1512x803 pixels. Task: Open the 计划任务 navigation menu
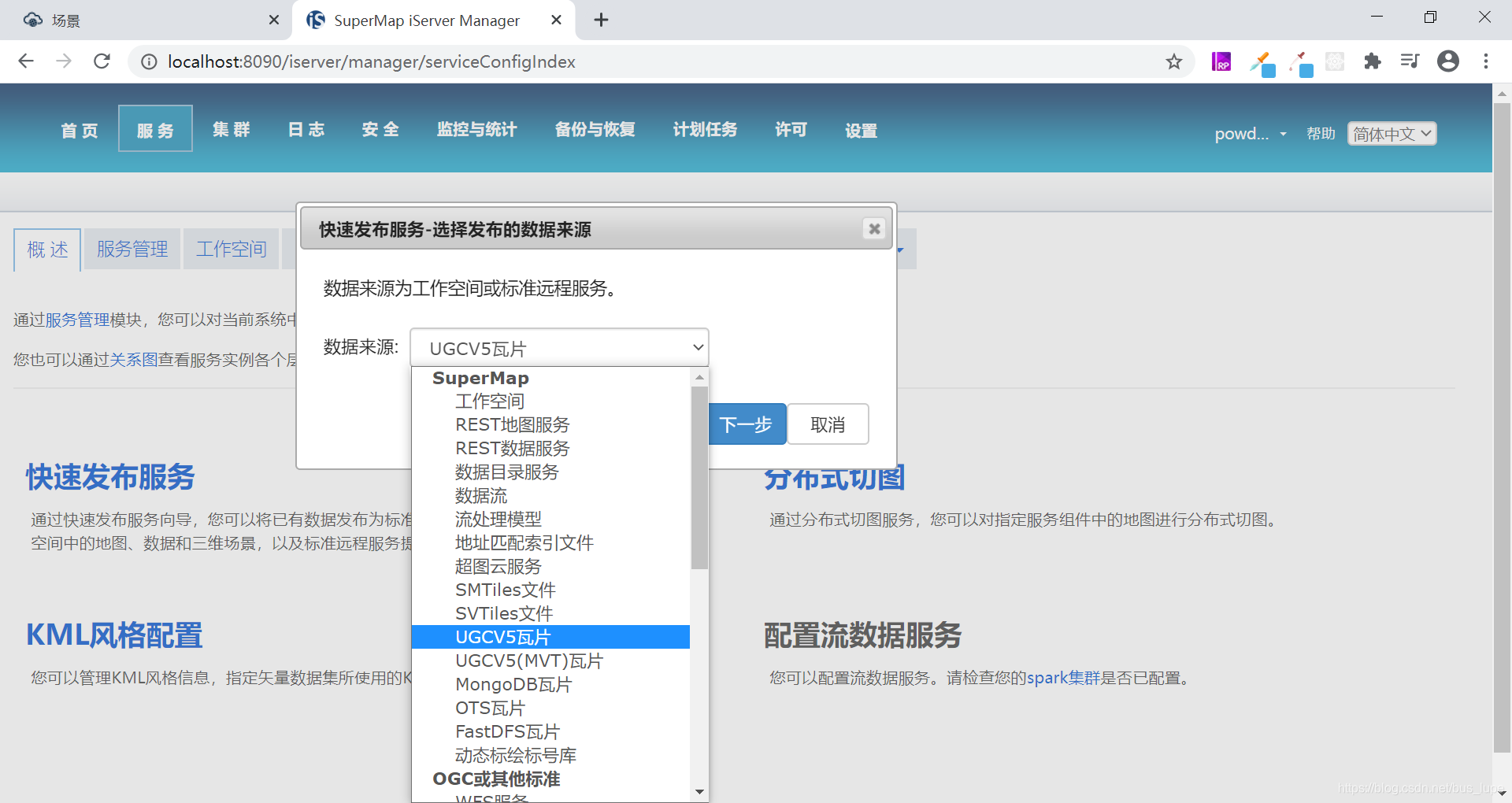[x=705, y=129]
